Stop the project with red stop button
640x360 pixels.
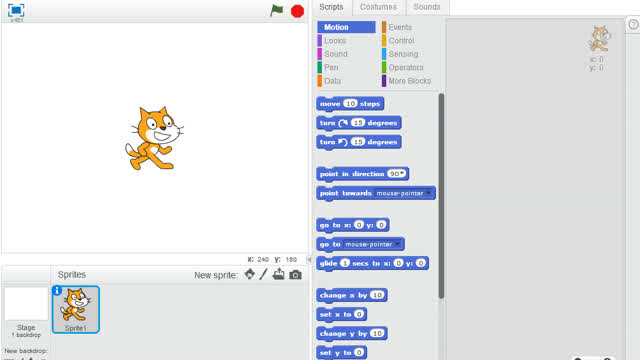coord(297,11)
